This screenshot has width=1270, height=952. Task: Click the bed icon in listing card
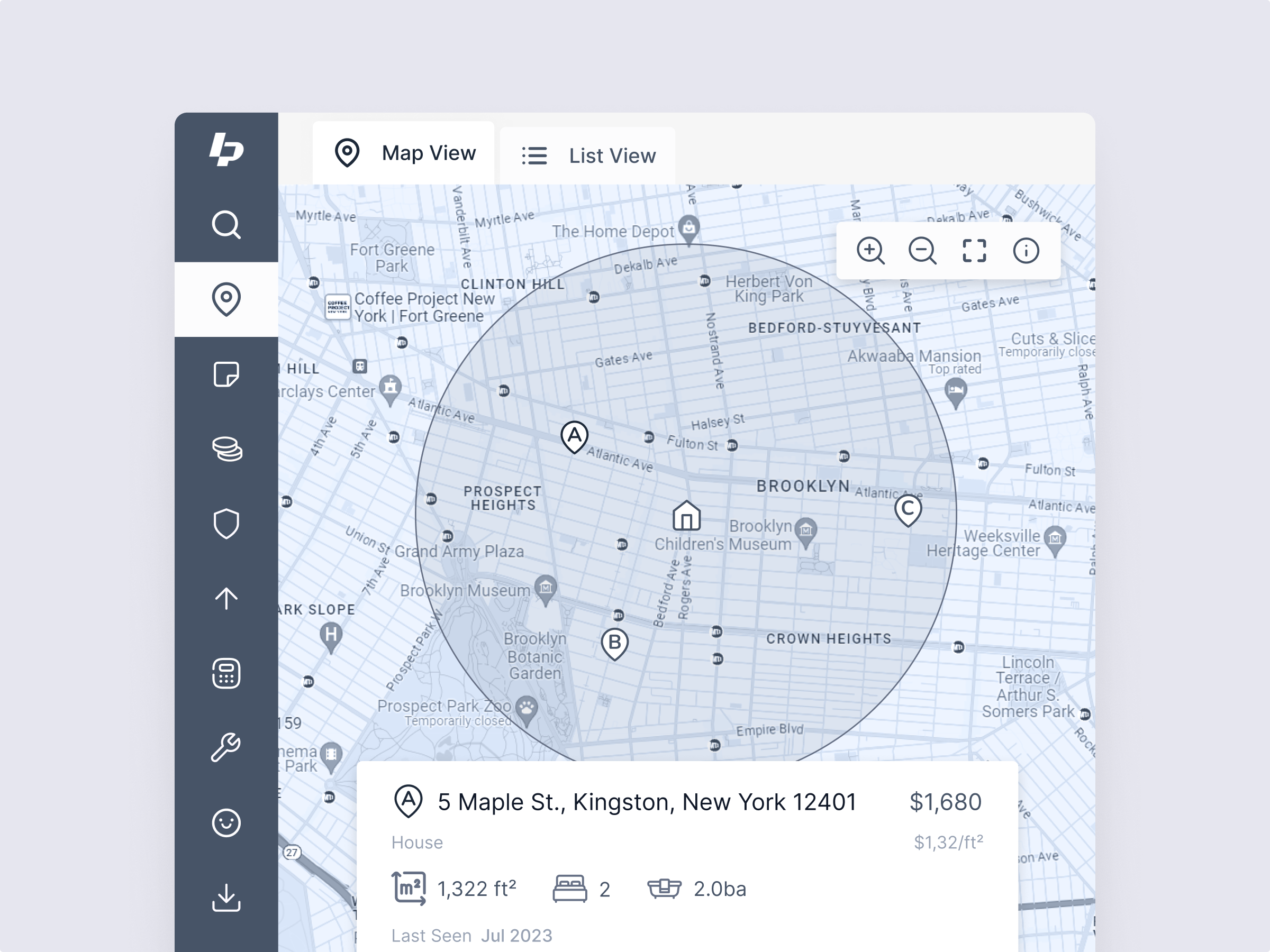[569, 889]
